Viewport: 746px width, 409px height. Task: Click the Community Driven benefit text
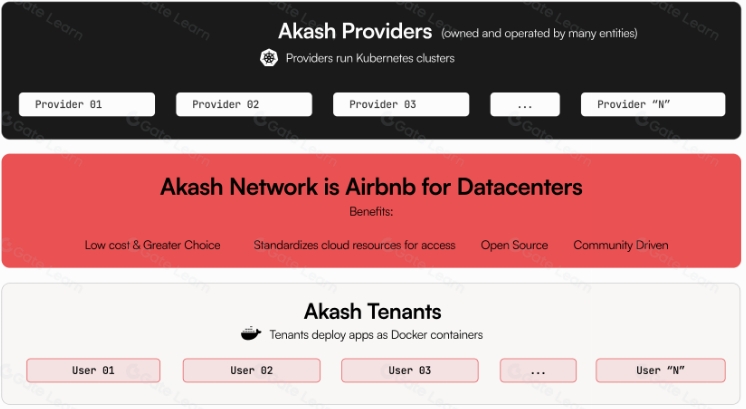[621, 245]
